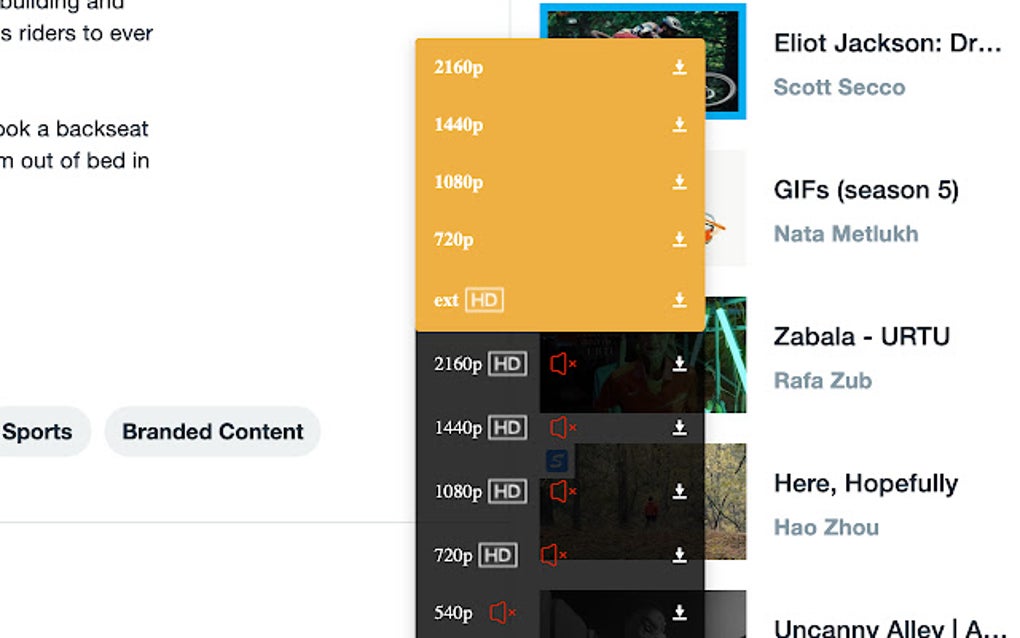Download the muted 540p video
Screen dimensions: 1020x638
[679, 613]
